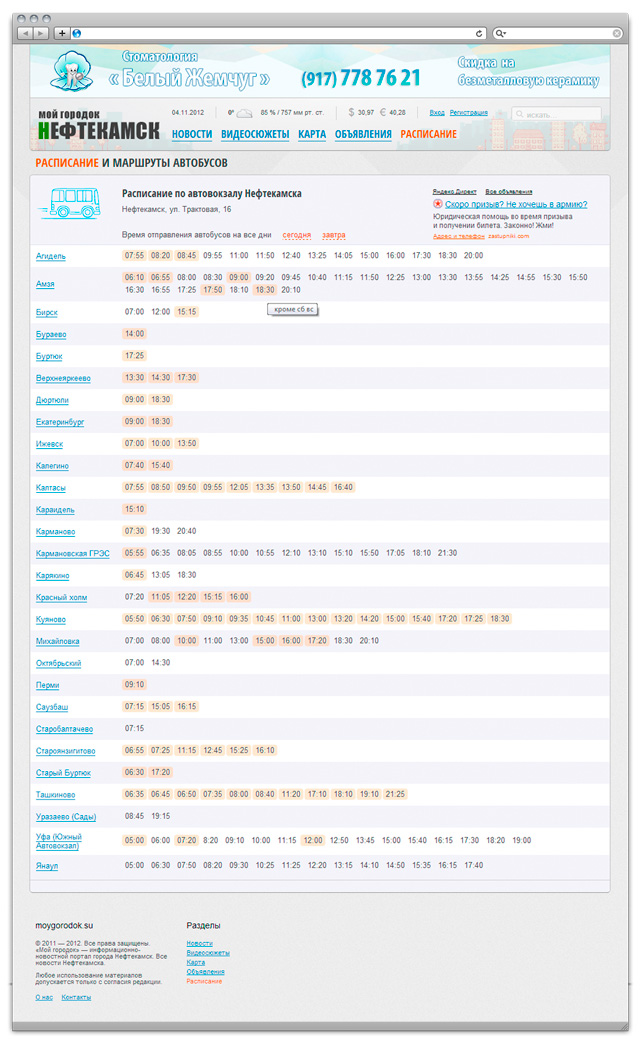640x1056 pixels.
Task: Click the cloudy weather icon
Action: tap(243, 114)
